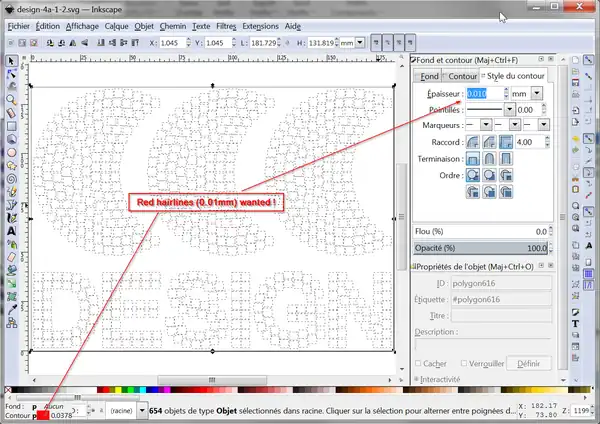
Task: Choose the round join icon for Raccord
Action: (473, 143)
